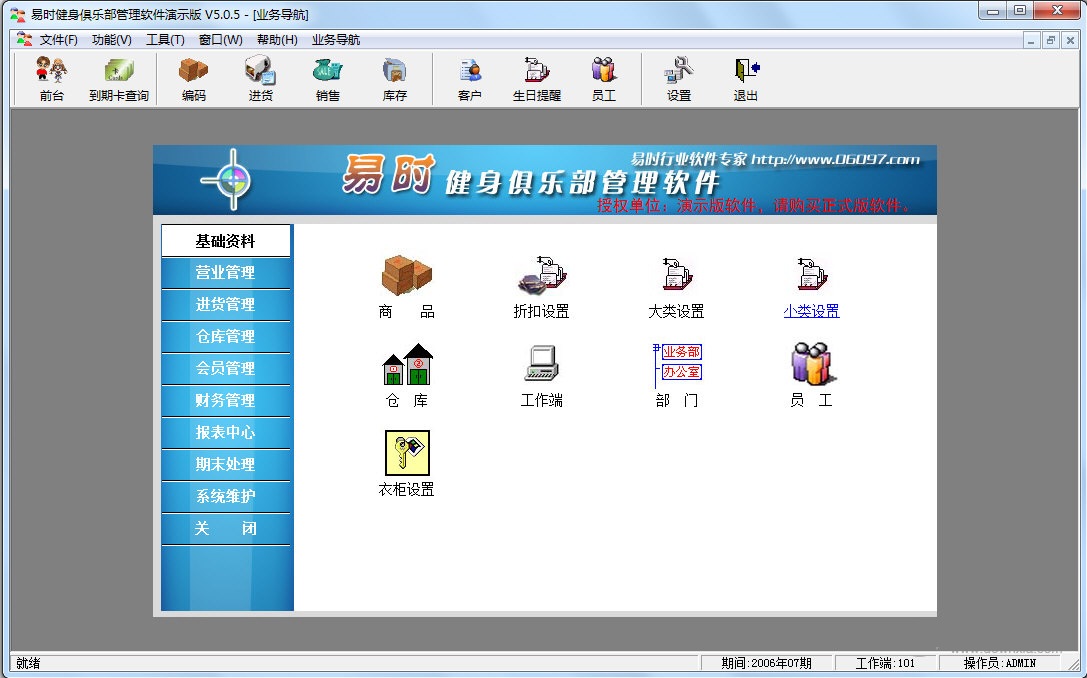Open 折扣设置 (Discount Settings) icon

click(x=541, y=283)
